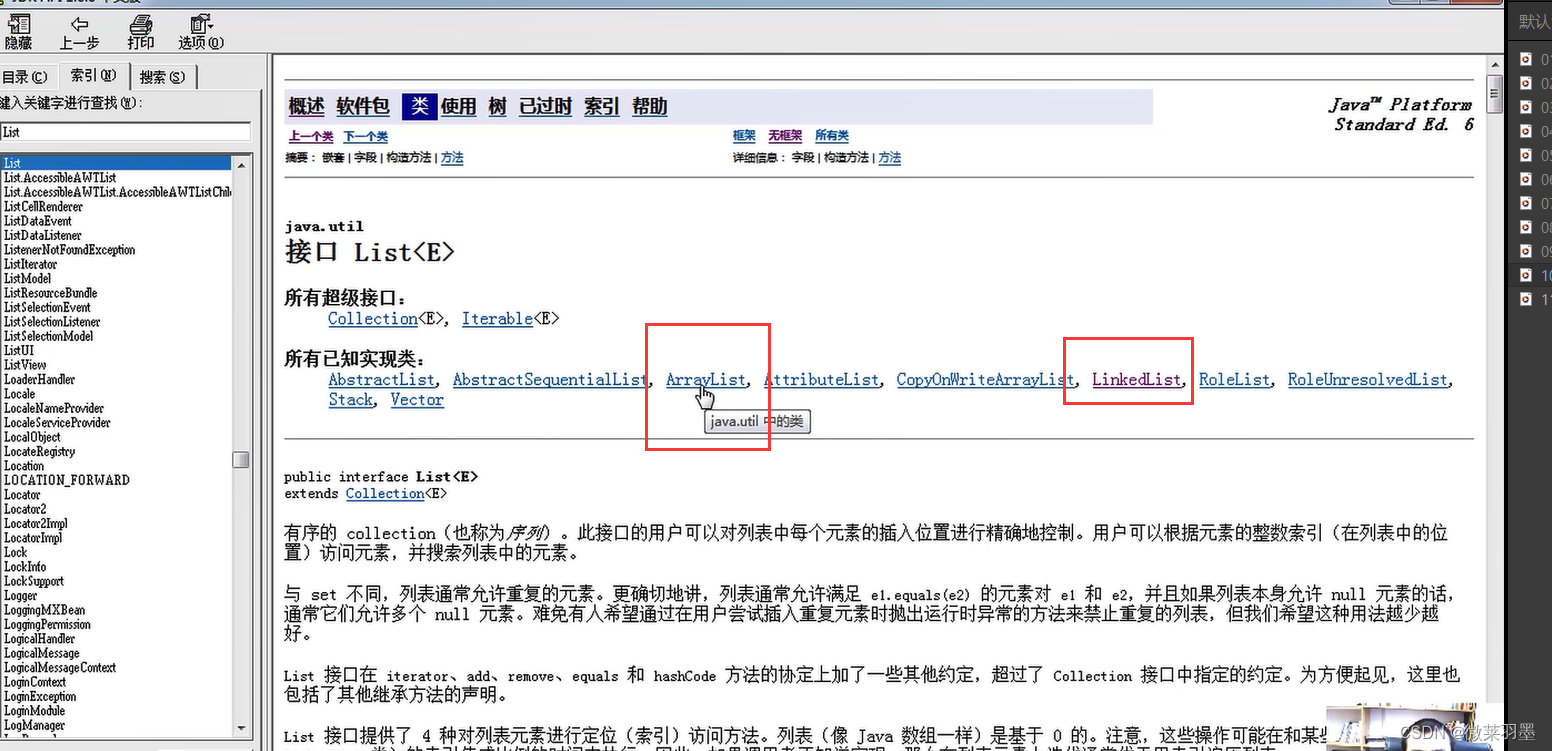Select LockSupport in the index list
The image size is (1552, 751).
[33, 581]
